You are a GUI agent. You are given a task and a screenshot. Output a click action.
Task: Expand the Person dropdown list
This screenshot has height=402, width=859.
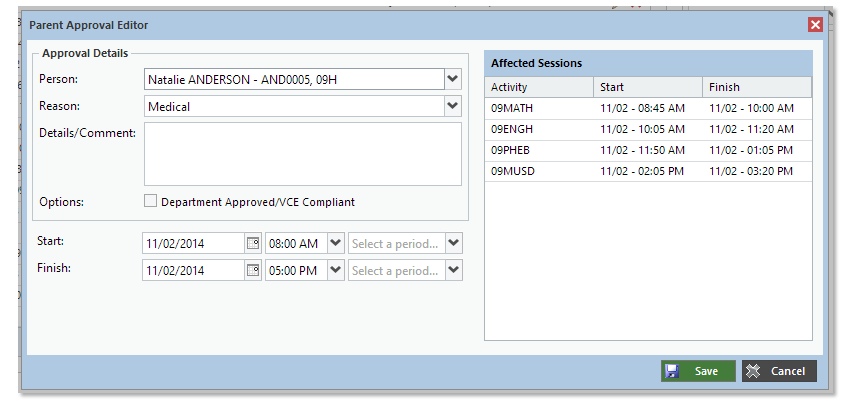453,79
